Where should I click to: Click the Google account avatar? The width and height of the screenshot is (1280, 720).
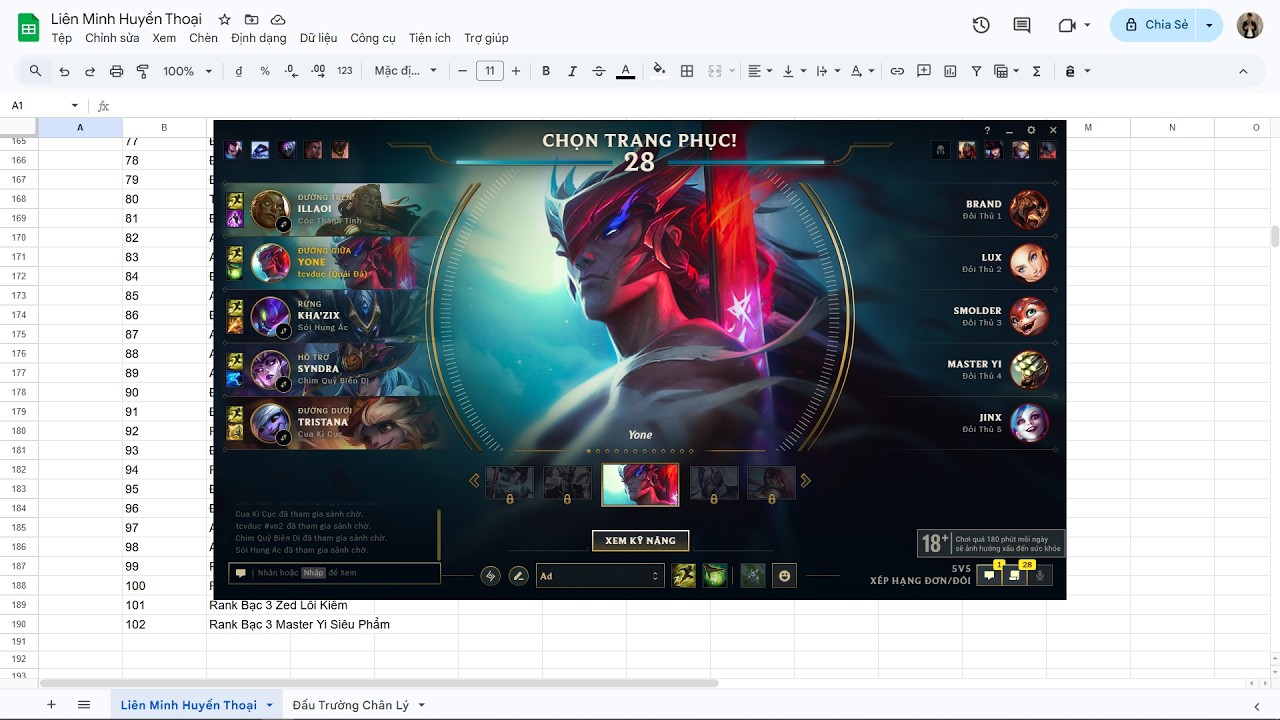[1250, 25]
